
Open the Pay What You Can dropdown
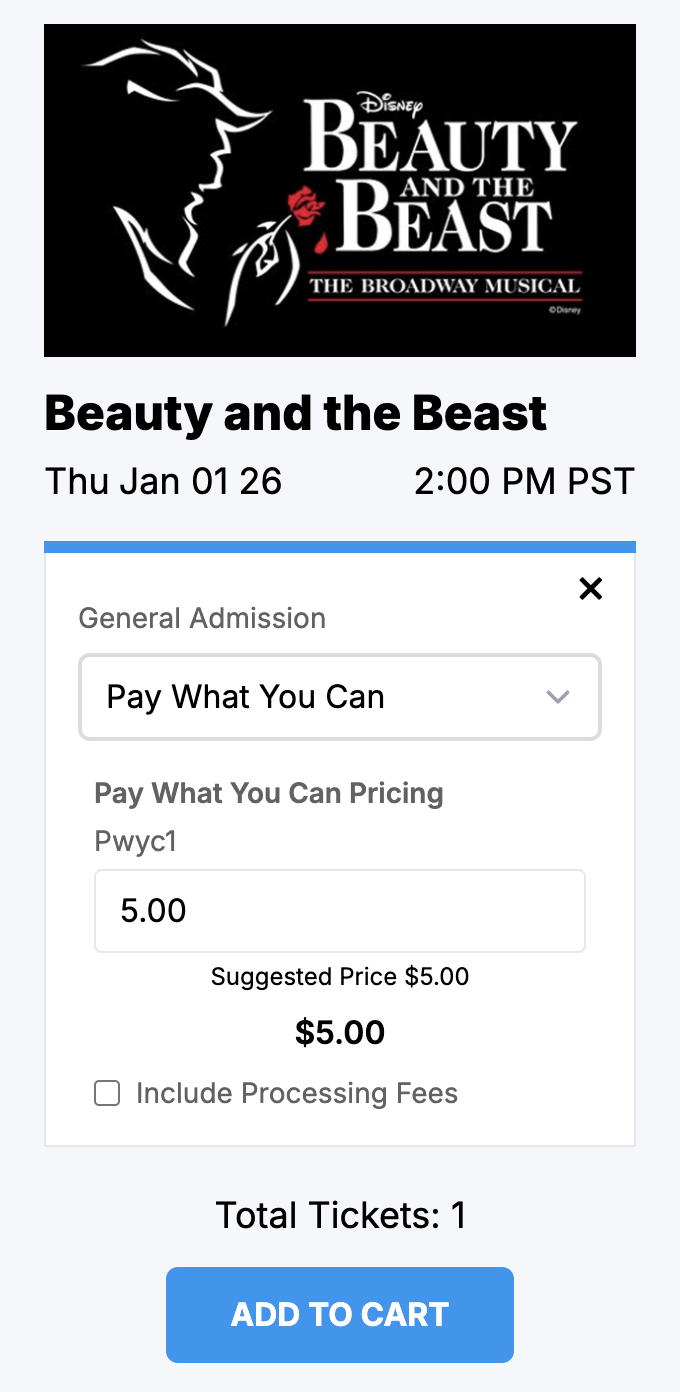tap(340, 697)
